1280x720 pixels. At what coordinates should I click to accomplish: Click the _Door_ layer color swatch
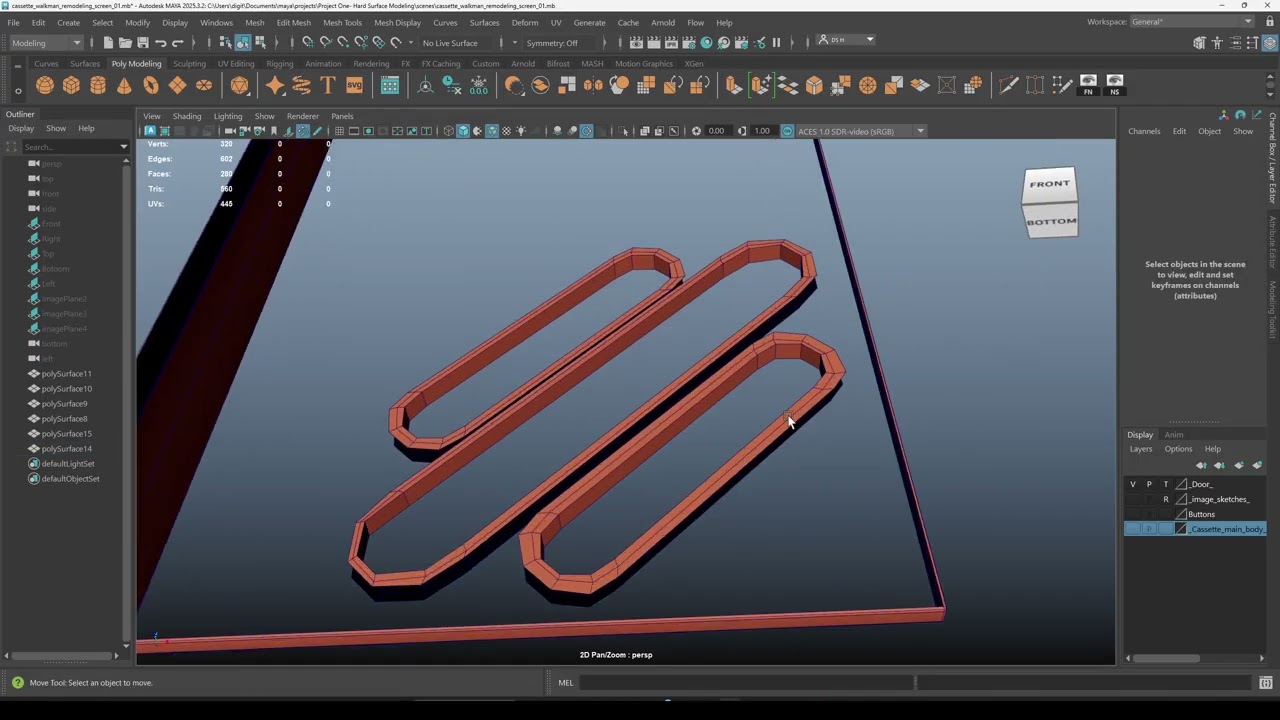pos(1182,484)
